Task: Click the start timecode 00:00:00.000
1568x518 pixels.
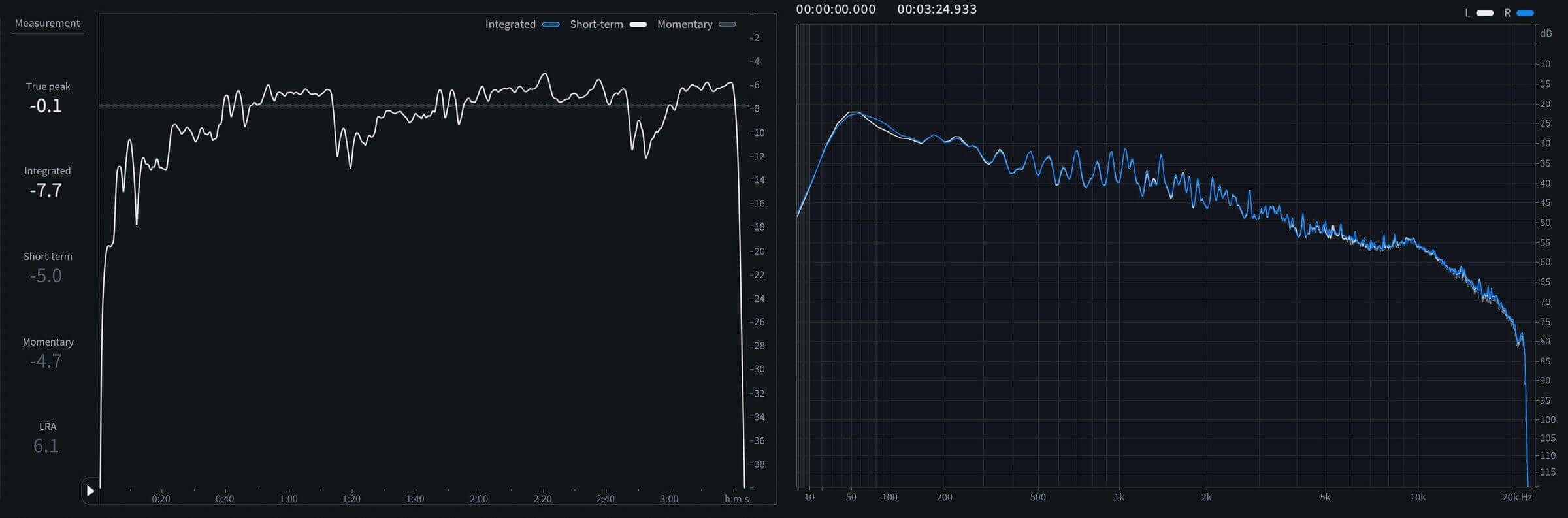Action: click(x=836, y=9)
